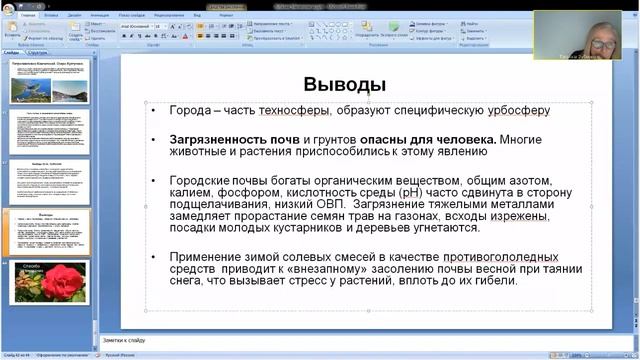Open the Layout (Макет) dropdown
The height and width of the screenshot is (360, 640).
[x=94, y=24]
